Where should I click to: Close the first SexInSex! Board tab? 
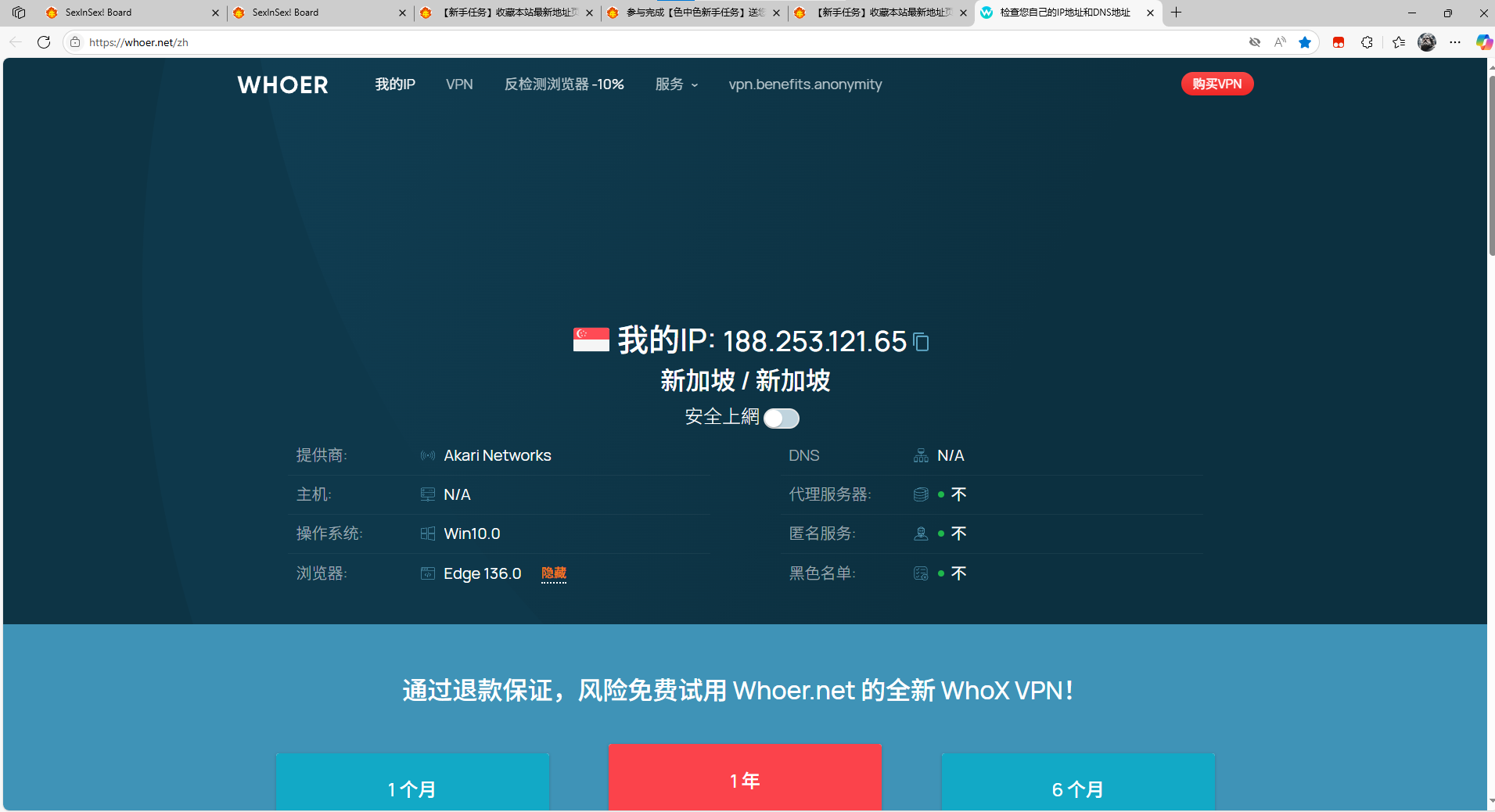[216, 13]
